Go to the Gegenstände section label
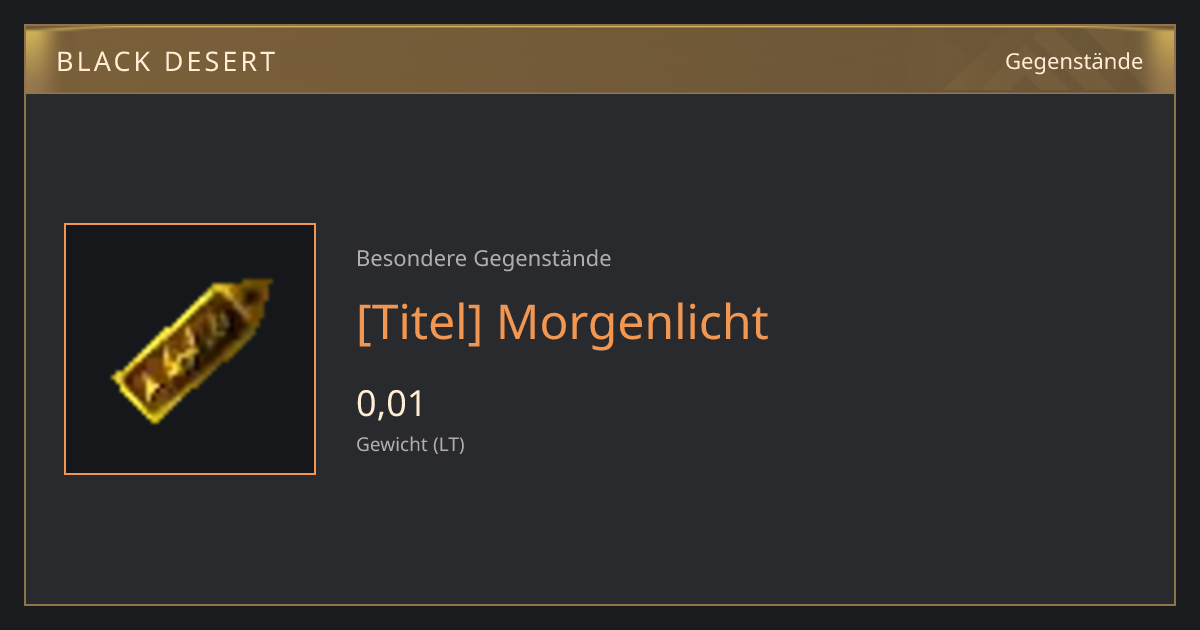The width and height of the screenshot is (1200, 630). [1074, 62]
